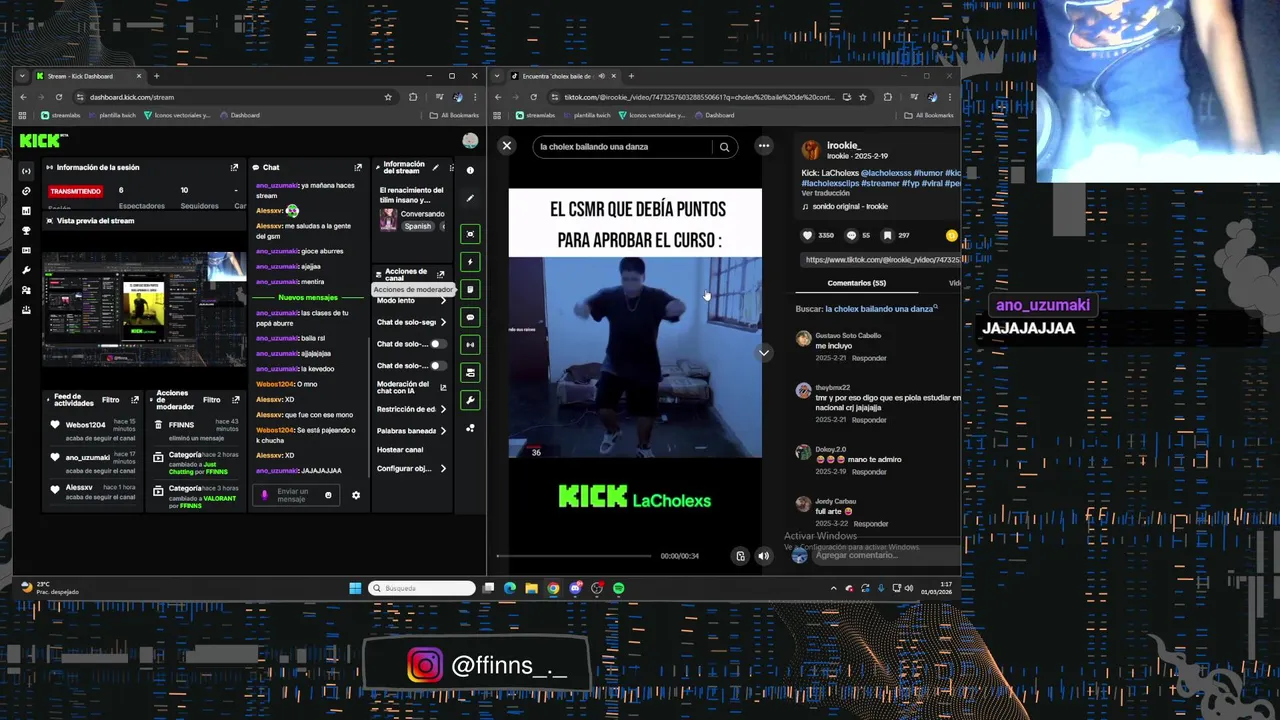The height and width of the screenshot is (720, 1280).
Task: Click Hostear canal option
Action: 400,450
